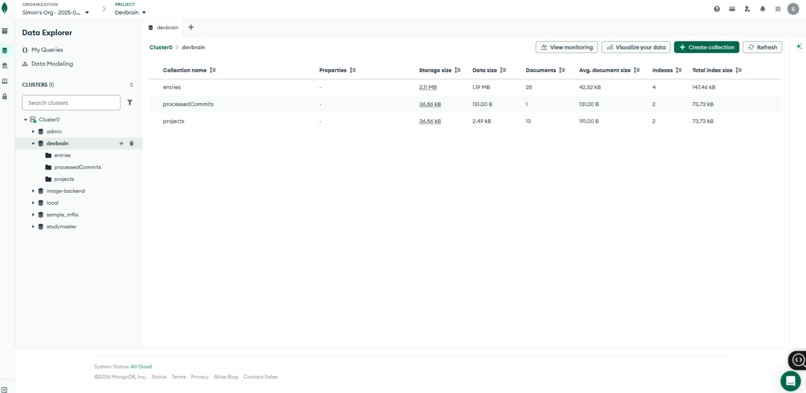Switch to the devbrain tab
This screenshot has height=393, width=806.
[163, 27]
